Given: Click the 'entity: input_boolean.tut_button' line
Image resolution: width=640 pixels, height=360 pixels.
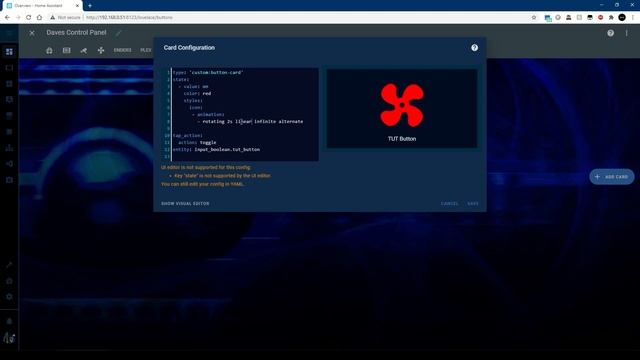Looking at the screenshot, I should tap(216, 149).
